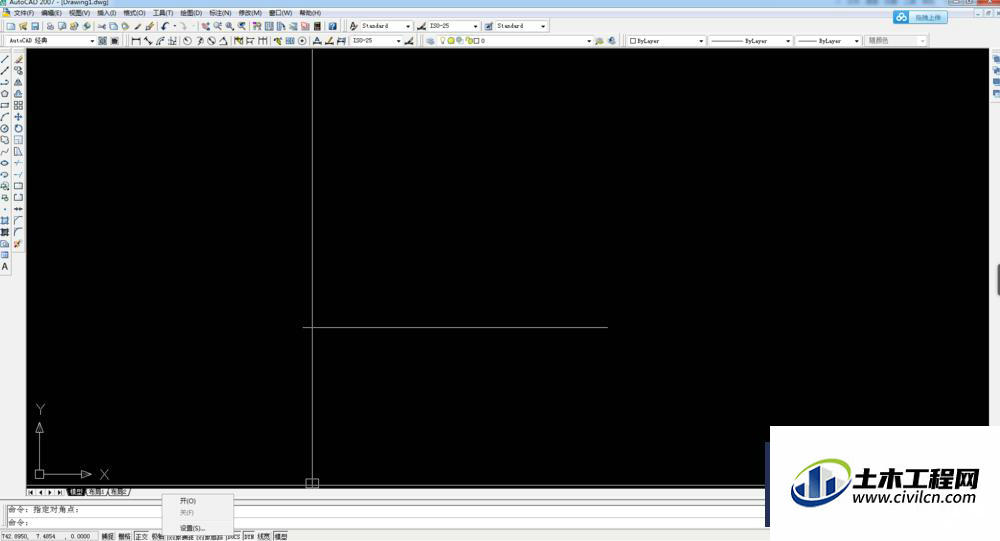Switch to the 模型 model tab
Image resolution: width=1000 pixels, height=541 pixels.
click(x=76, y=492)
